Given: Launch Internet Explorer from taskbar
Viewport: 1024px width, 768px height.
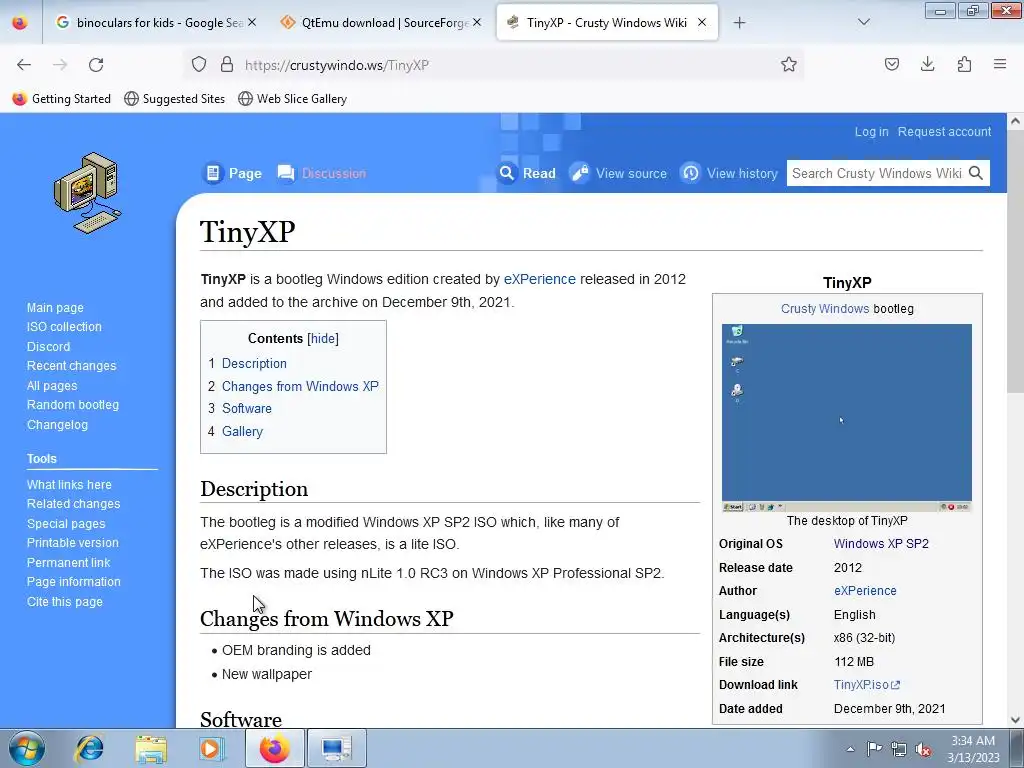Looking at the screenshot, I should click(89, 748).
